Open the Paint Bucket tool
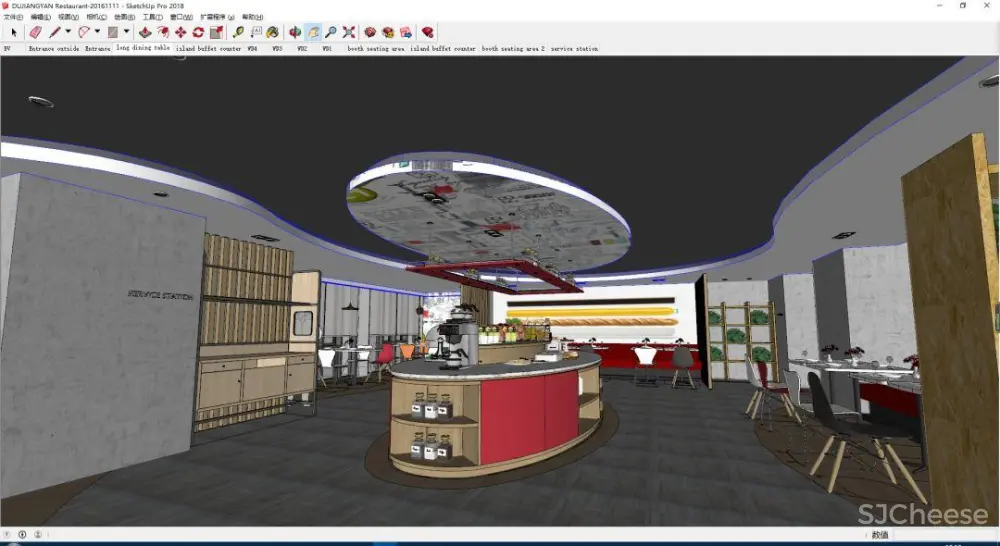The height and width of the screenshot is (546, 1000). 272,32
